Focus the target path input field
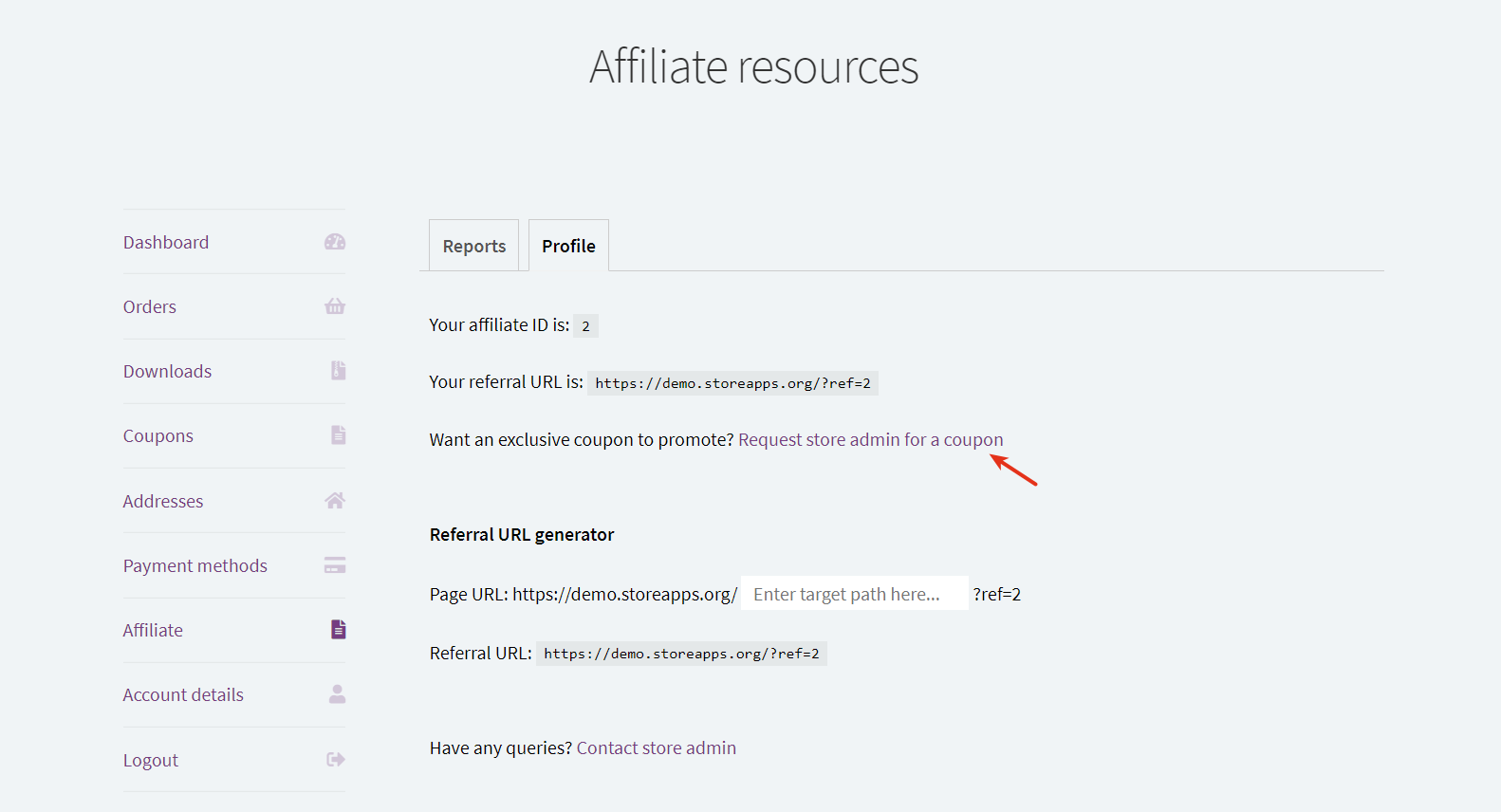This screenshot has height=812, width=1501. pos(854,594)
